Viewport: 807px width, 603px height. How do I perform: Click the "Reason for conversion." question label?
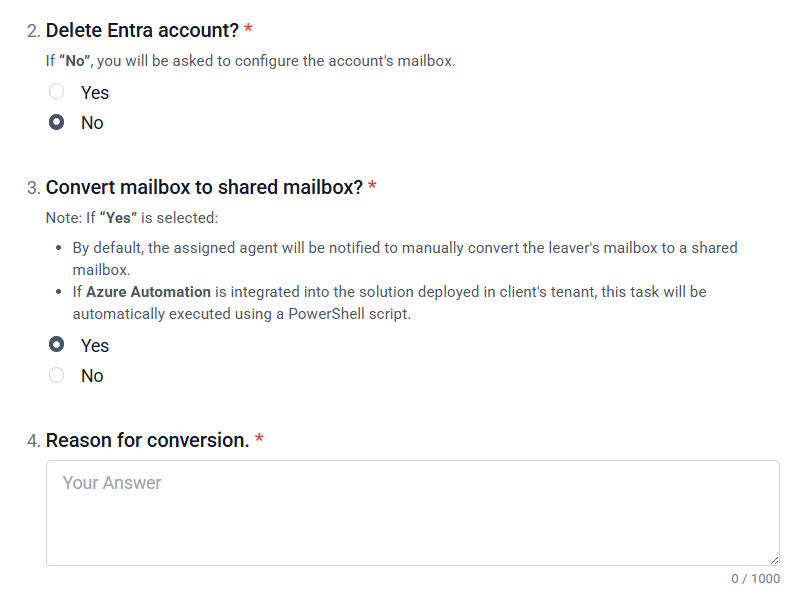coord(147,440)
